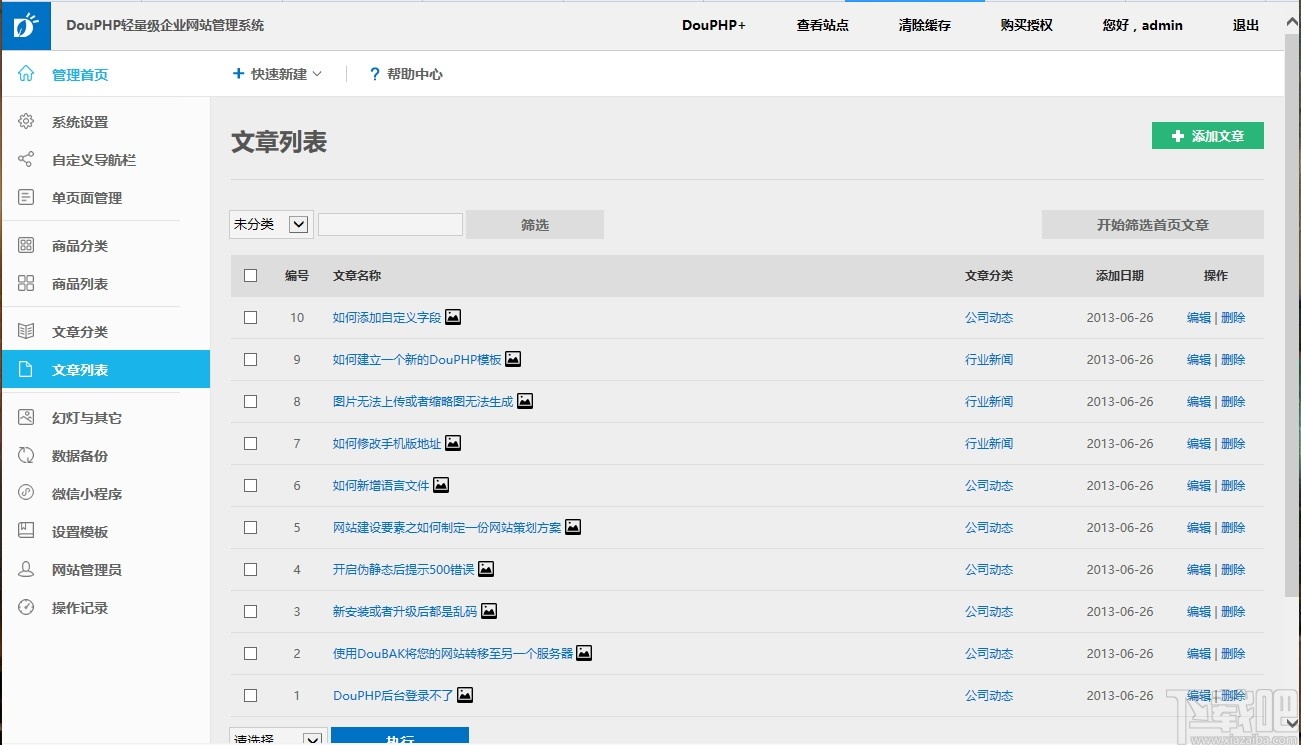Check the box for article number 7

tap(250, 443)
